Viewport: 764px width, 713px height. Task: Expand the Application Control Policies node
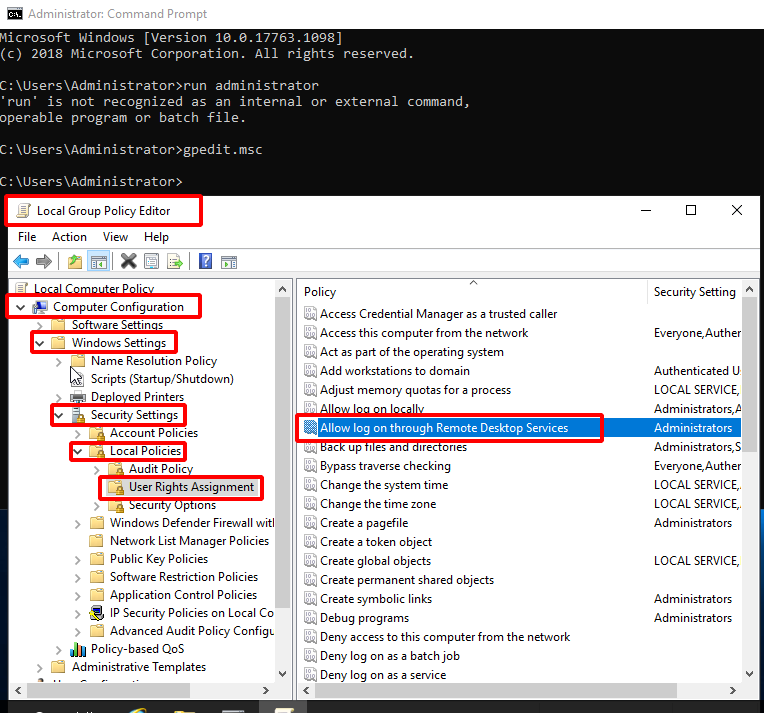click(77, 596)
